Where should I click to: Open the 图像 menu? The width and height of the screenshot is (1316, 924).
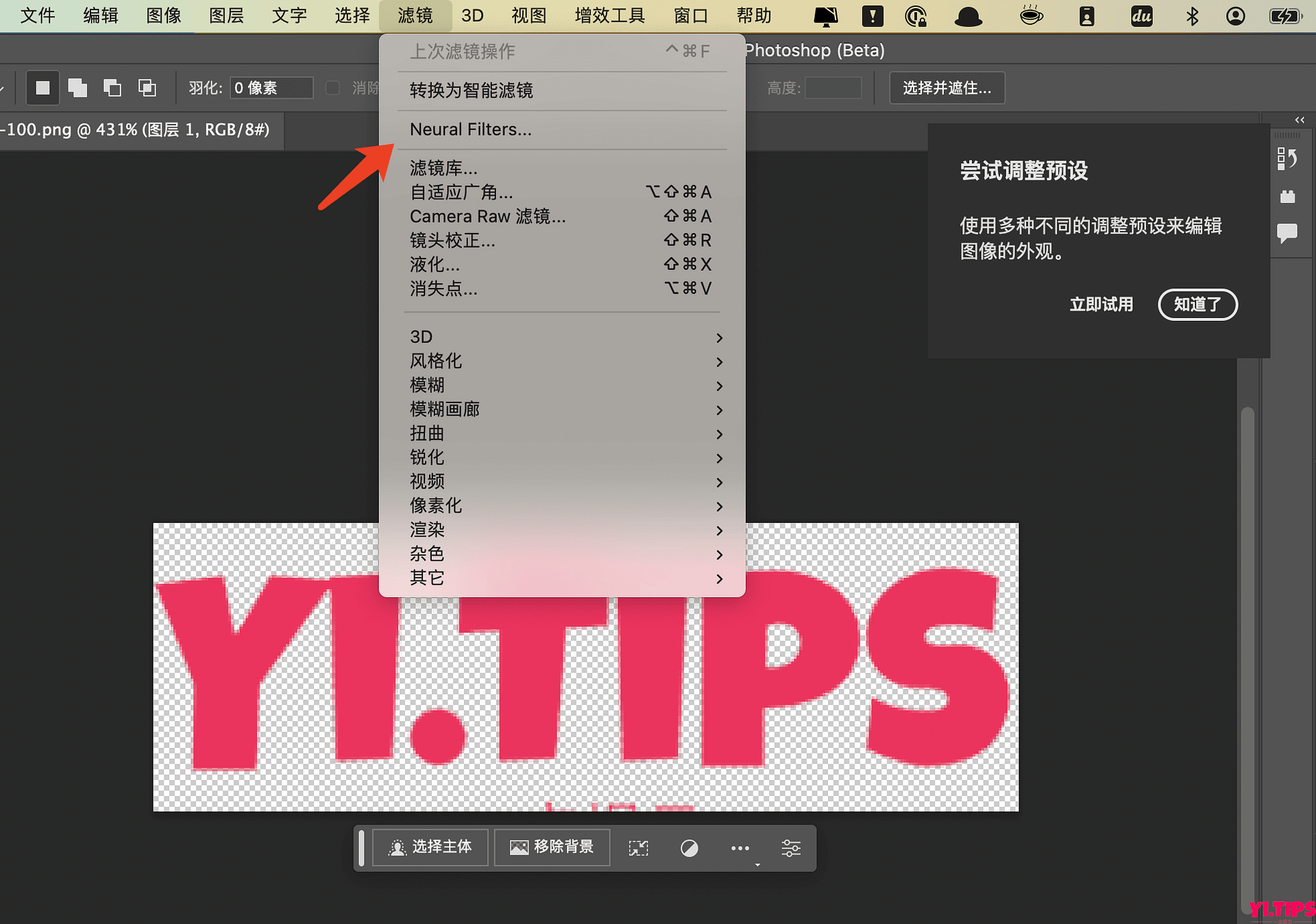pyautogui.click(x=163, y=16)
